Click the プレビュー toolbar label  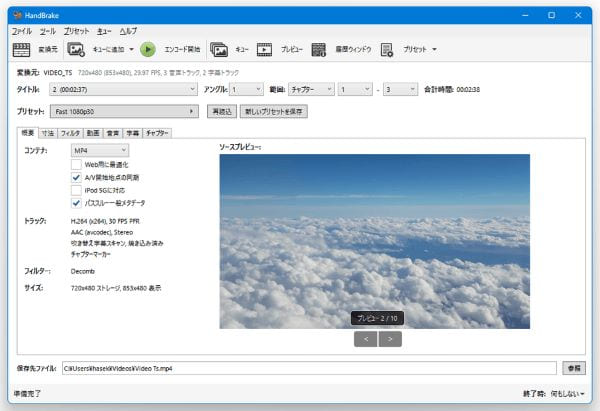click(292, 49)
